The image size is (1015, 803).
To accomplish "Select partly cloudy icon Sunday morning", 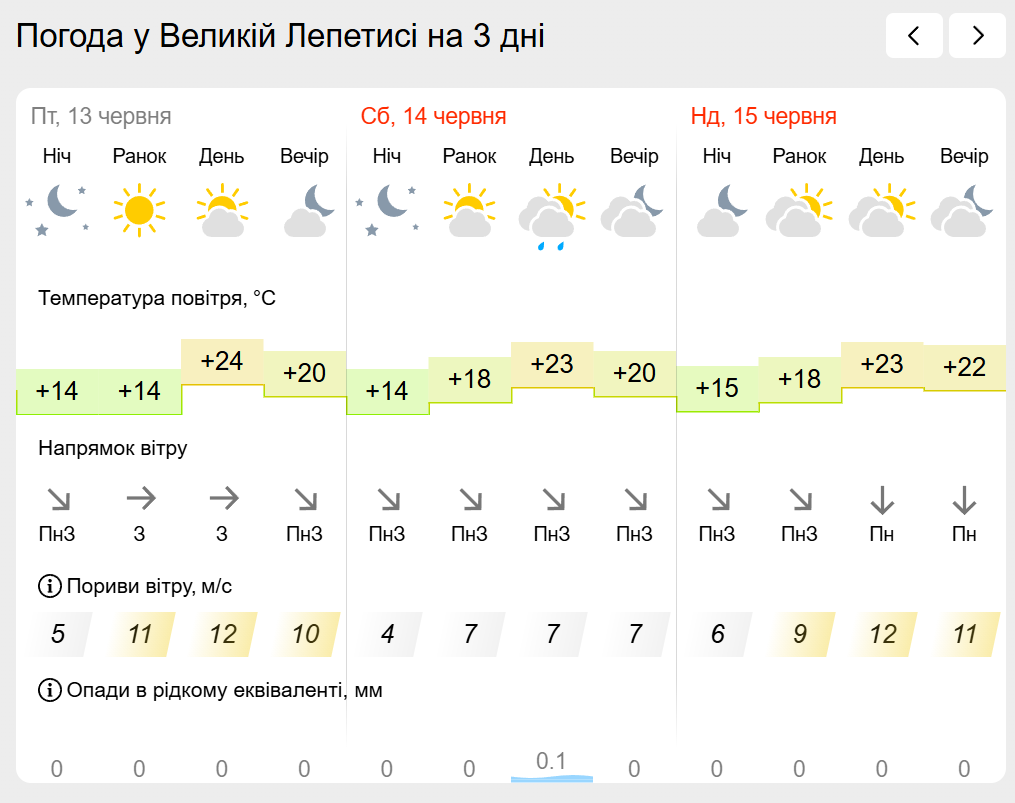I will pos(799,210).
